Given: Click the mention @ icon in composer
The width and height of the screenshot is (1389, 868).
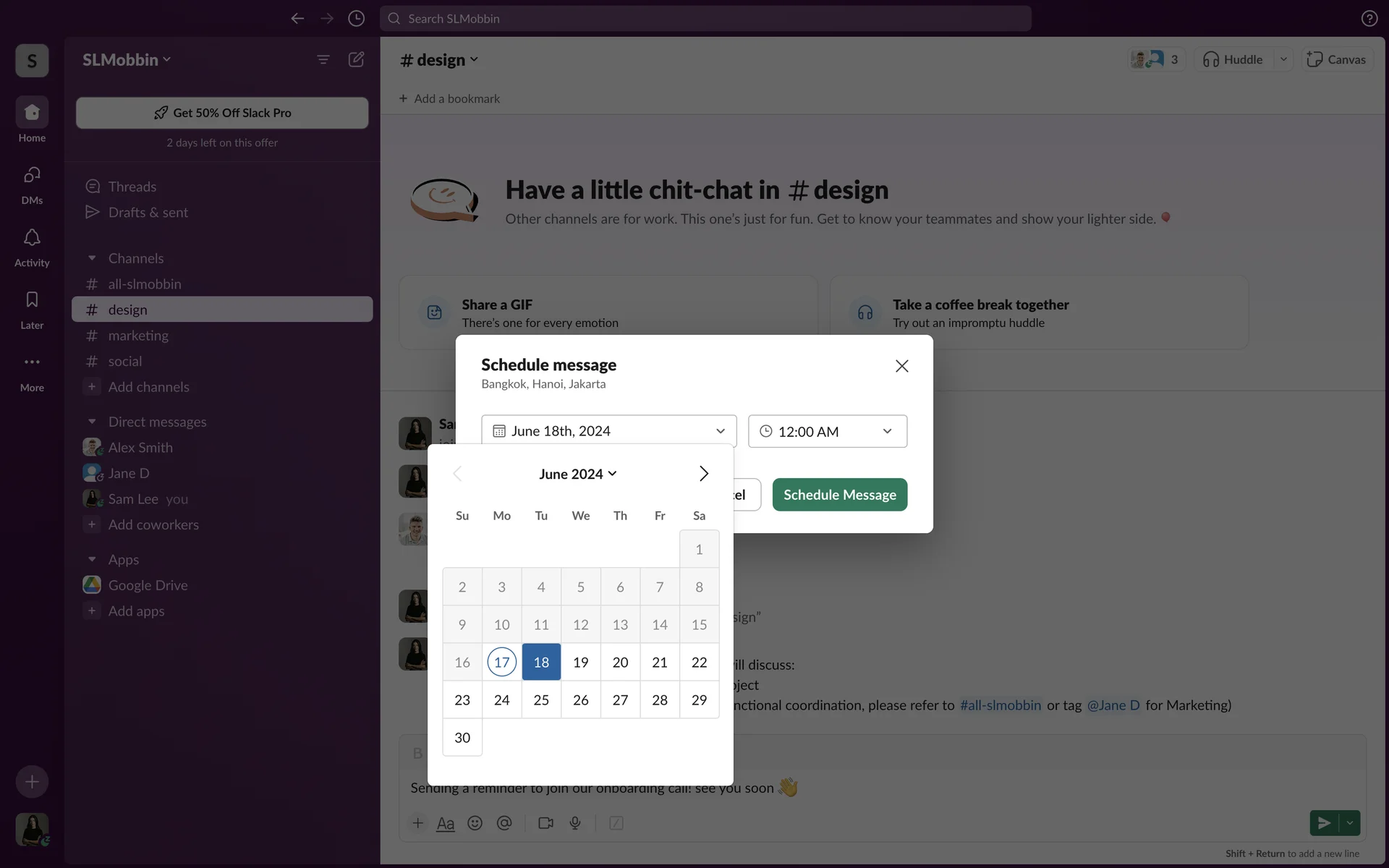Looking at the screenshot, I should tap(504, 823).
